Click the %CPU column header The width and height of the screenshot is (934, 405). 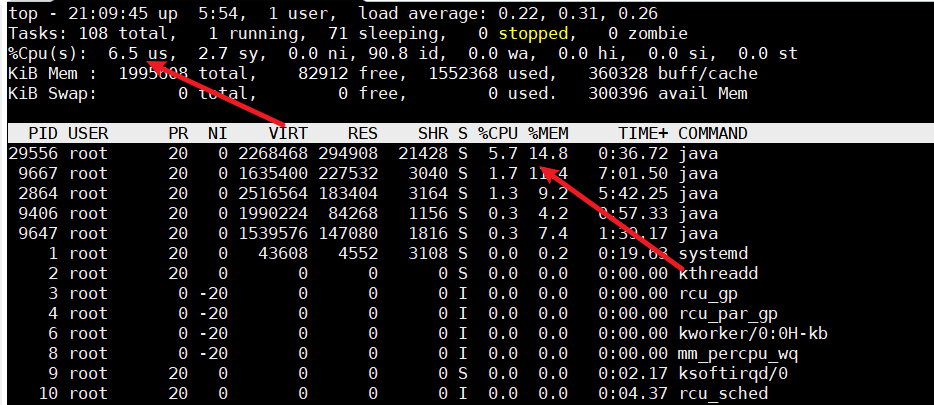pos(497,133)
